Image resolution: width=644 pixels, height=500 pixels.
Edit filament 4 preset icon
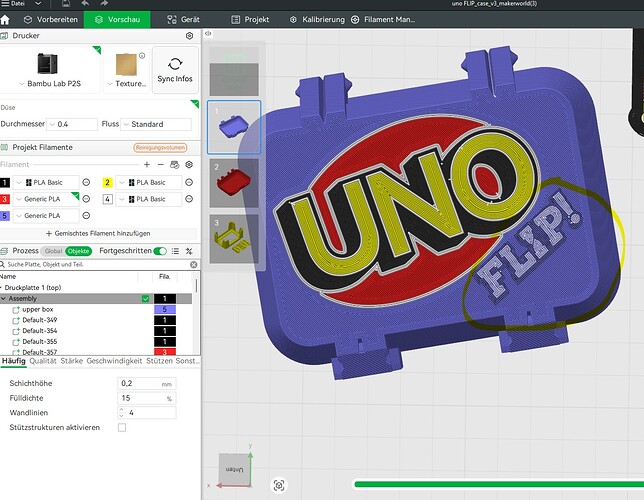point(189,199)
